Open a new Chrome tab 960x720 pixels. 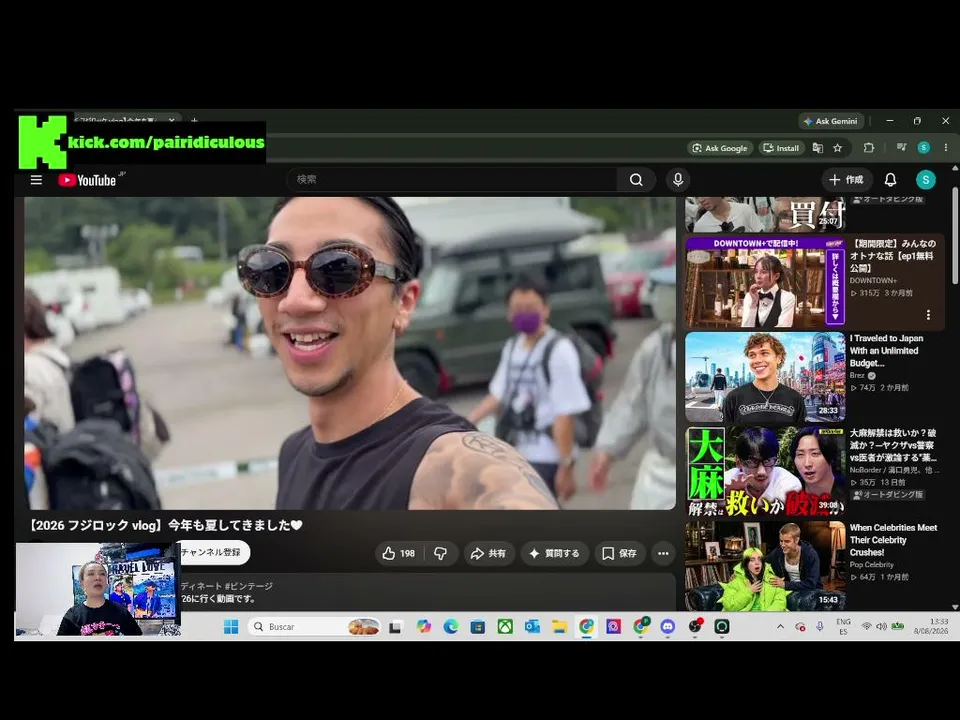194,120
